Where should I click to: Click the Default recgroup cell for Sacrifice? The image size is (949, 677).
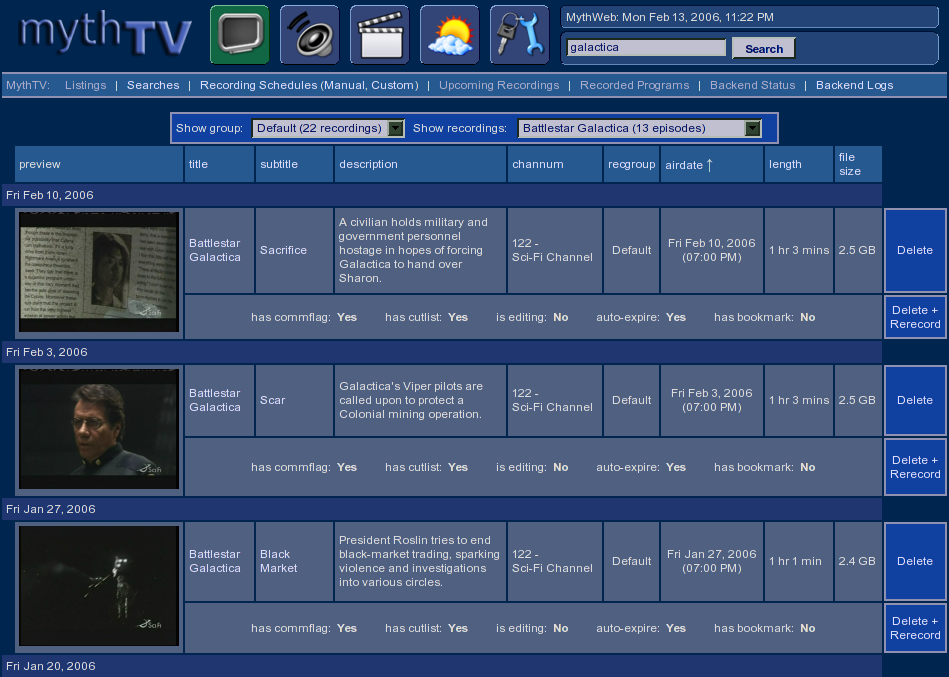pos(631,250)
